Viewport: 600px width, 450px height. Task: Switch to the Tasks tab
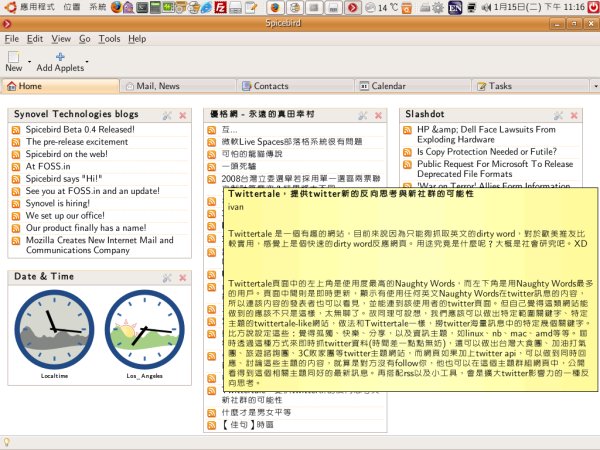531,86
